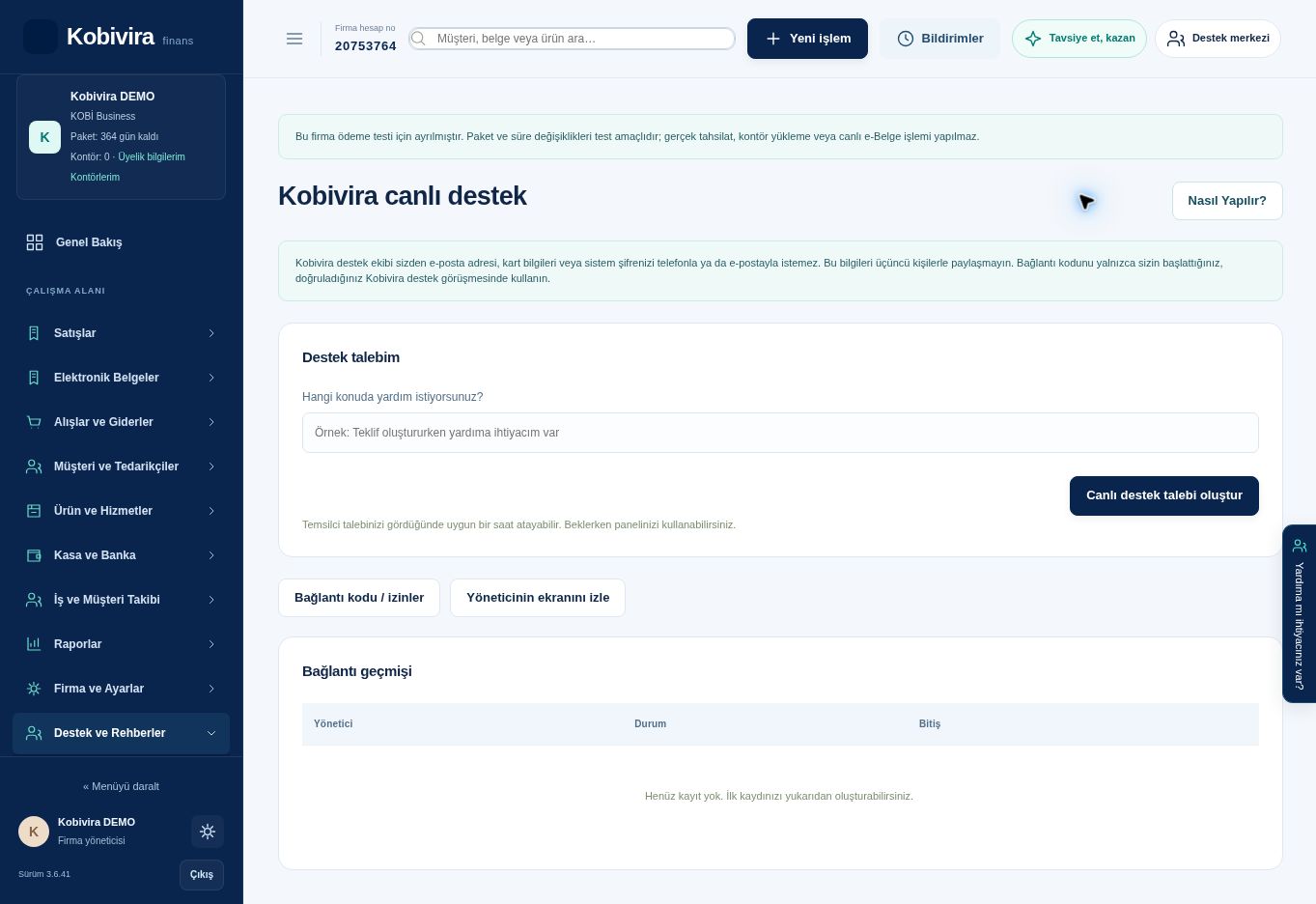Click the Satışlar receipt icon
The width and height of the screenshot is (1316, 904).
(x=34, y=333)
